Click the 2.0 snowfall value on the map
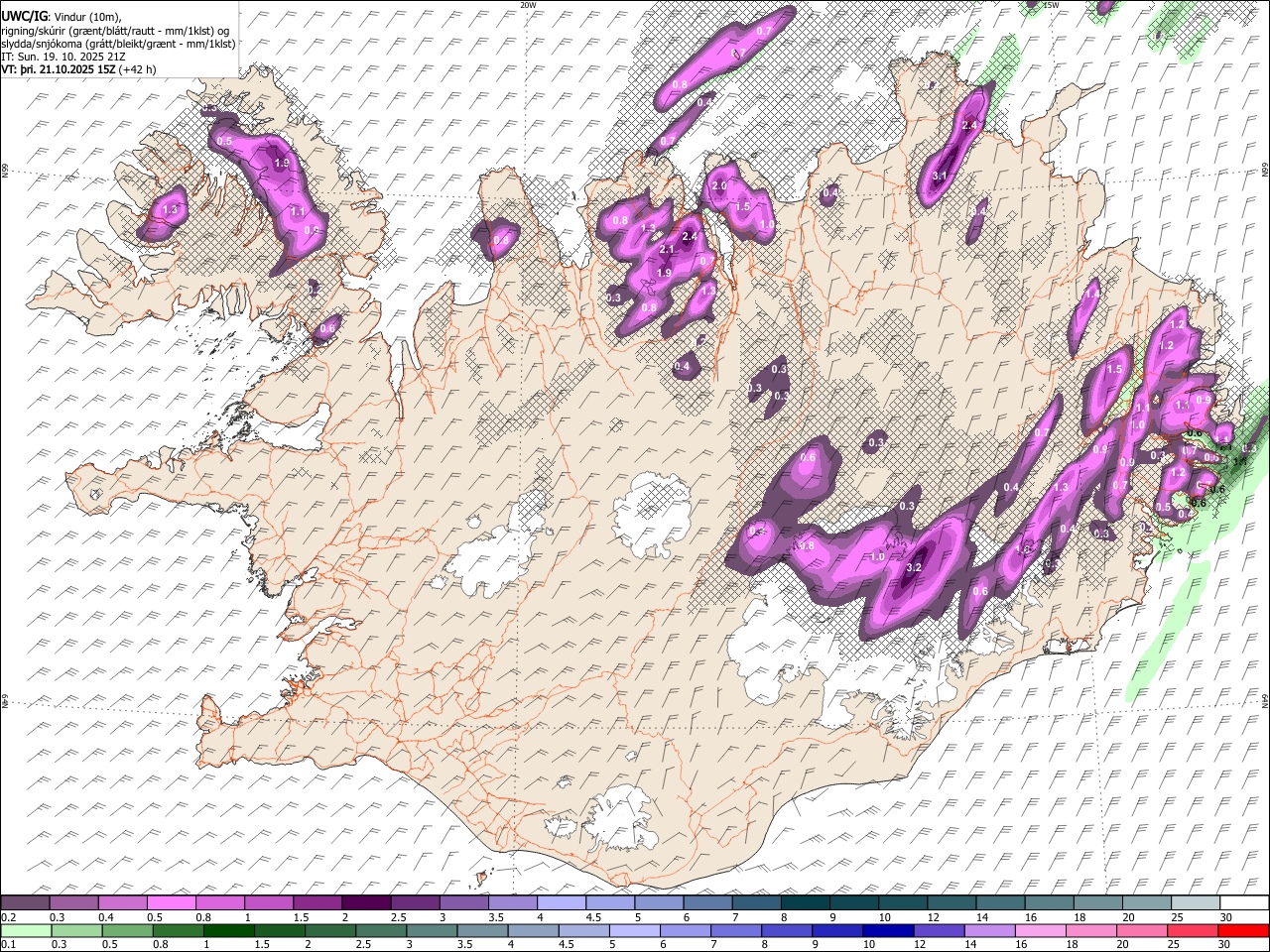 point(719,185)
